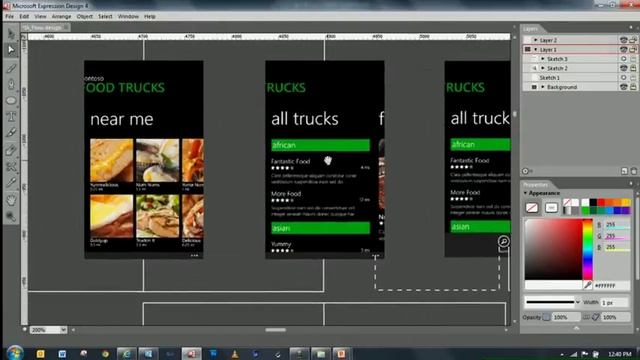This screenshot has width=640, height=360.
Task: Click the vertical hue spectrum bar
Action: [587, 249]
